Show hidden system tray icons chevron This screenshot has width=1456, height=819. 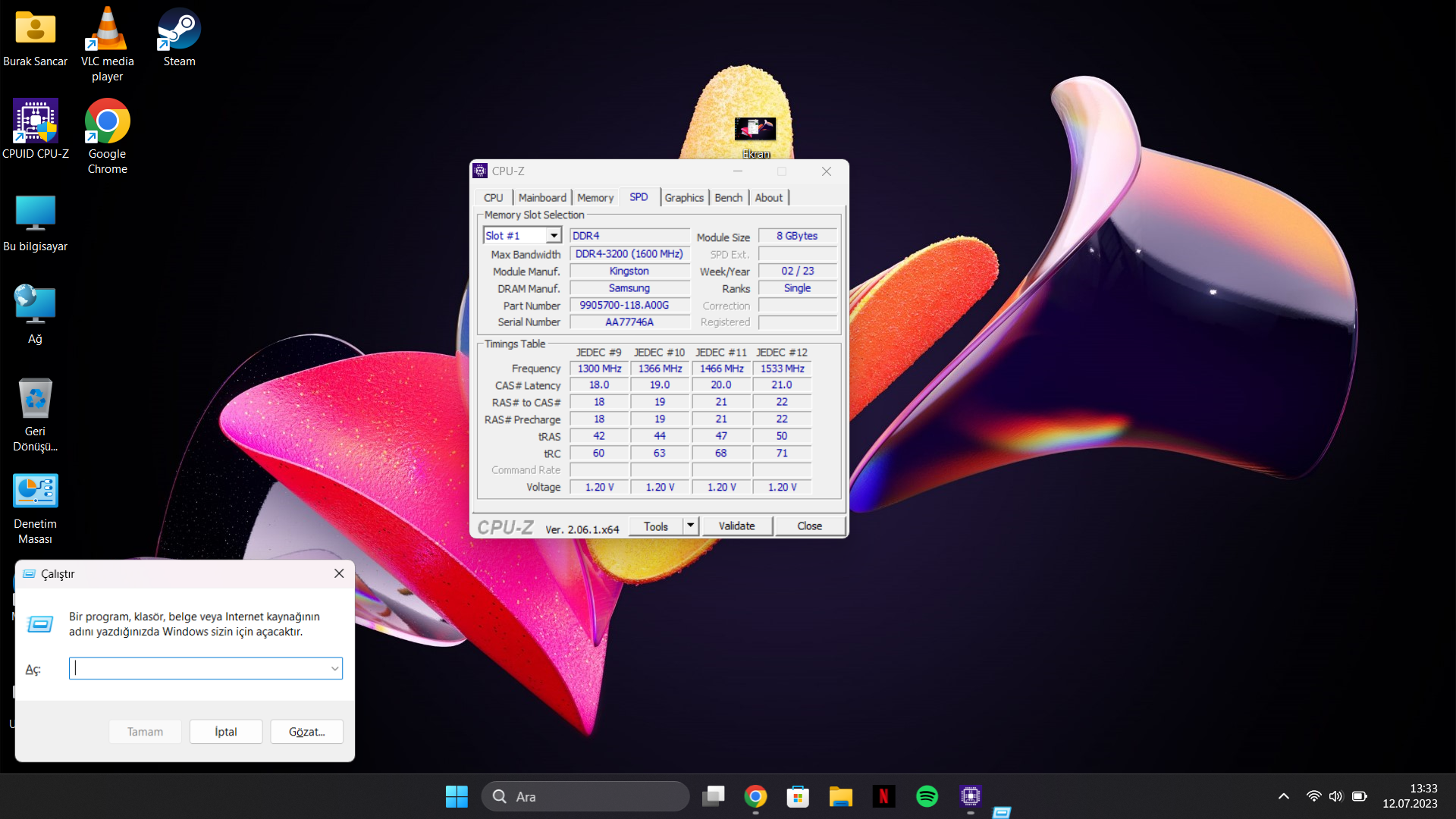pos(1283,796)
